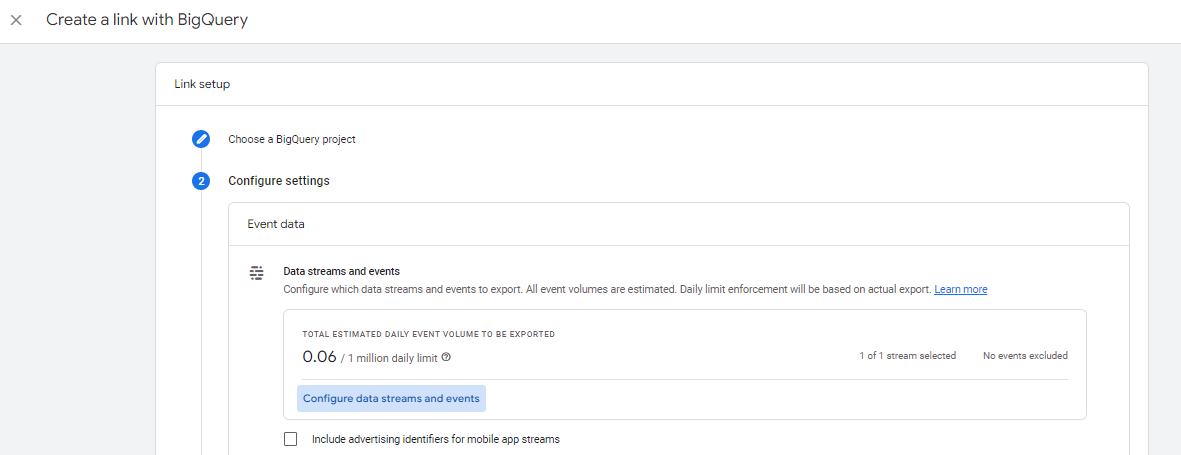Enable the advertising identifiers checkbox
Screen dimensions: 1181x455
(291, 438)
